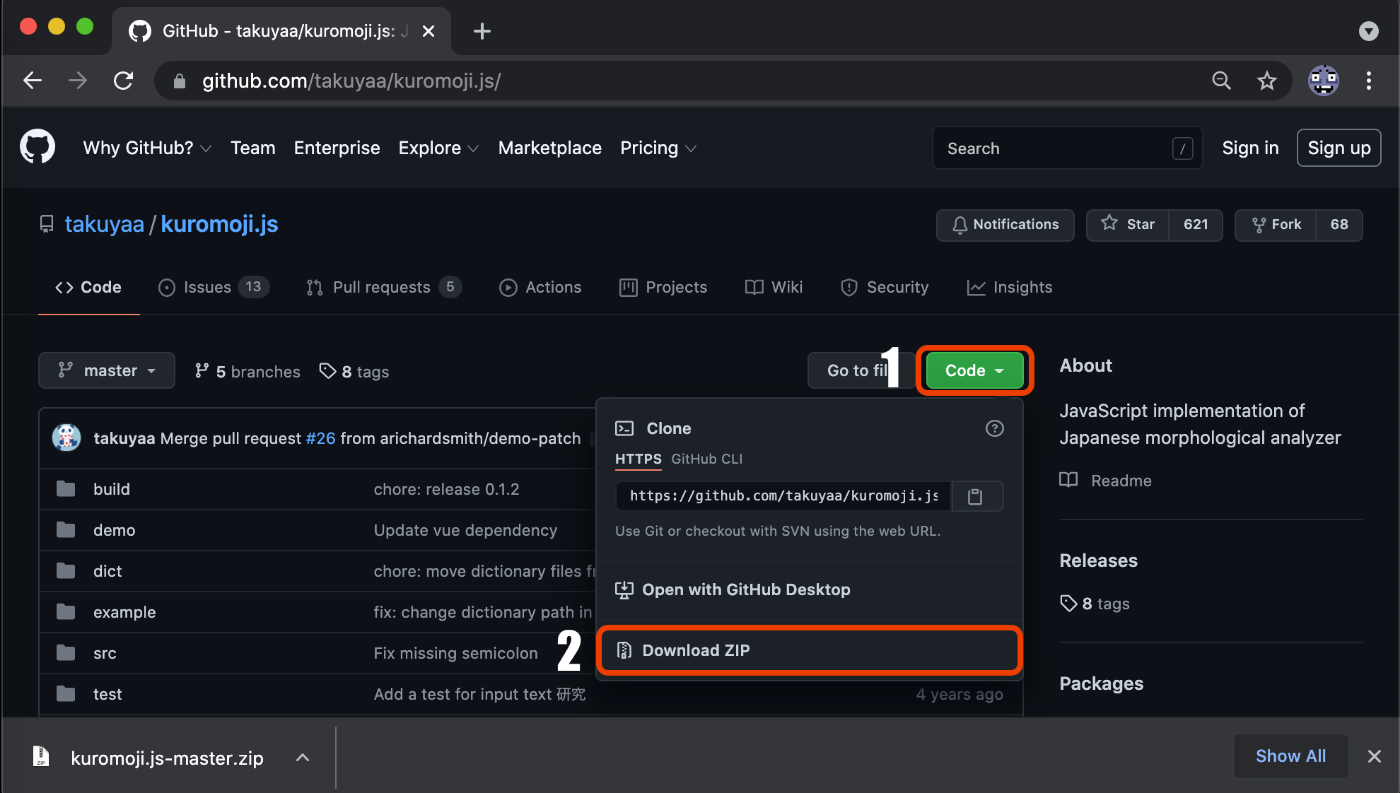Go back with browser back arrow
Screen dimensions: 1400x793
(32, 81)
